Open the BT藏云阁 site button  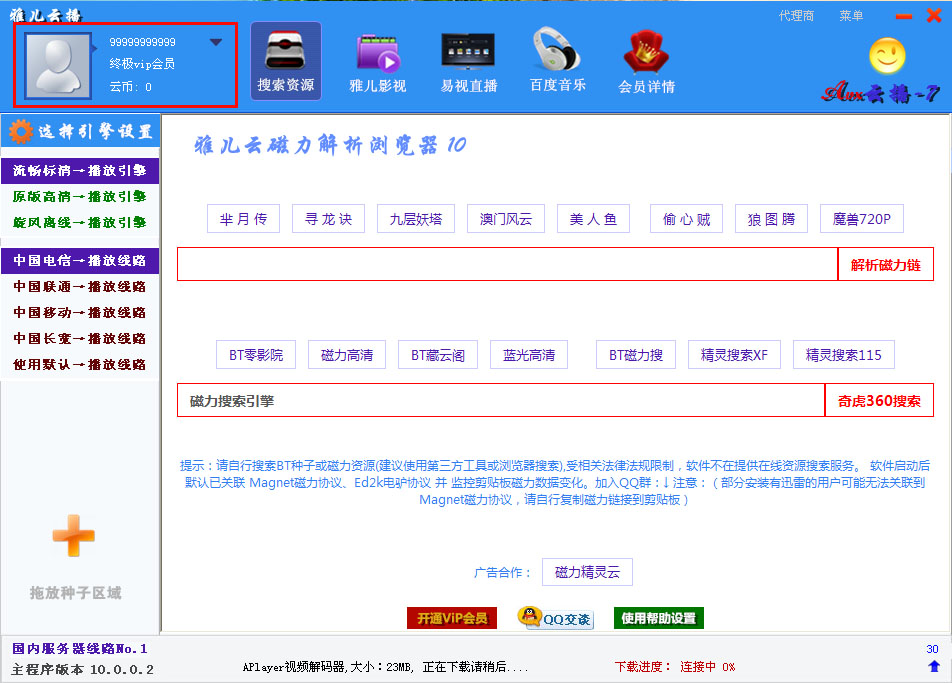(438, 355)
